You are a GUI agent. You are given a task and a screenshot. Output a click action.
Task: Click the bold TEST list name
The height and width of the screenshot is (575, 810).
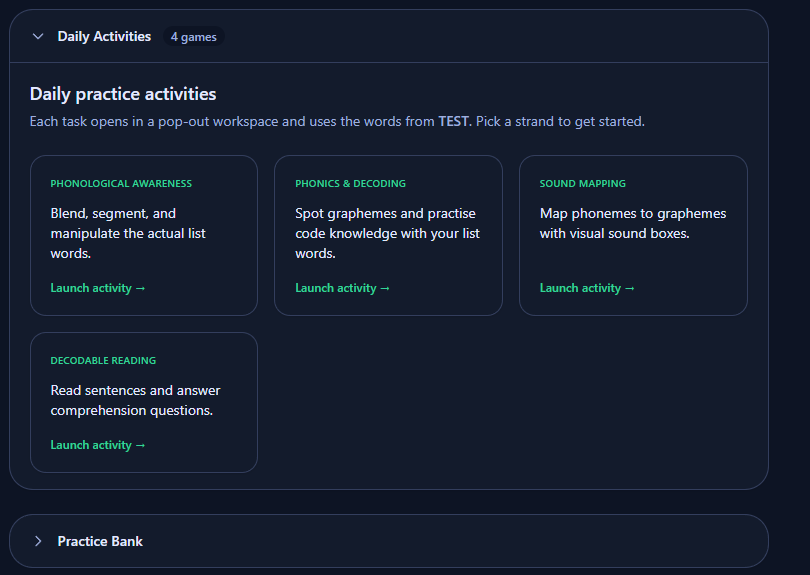[x=453, y=122]
